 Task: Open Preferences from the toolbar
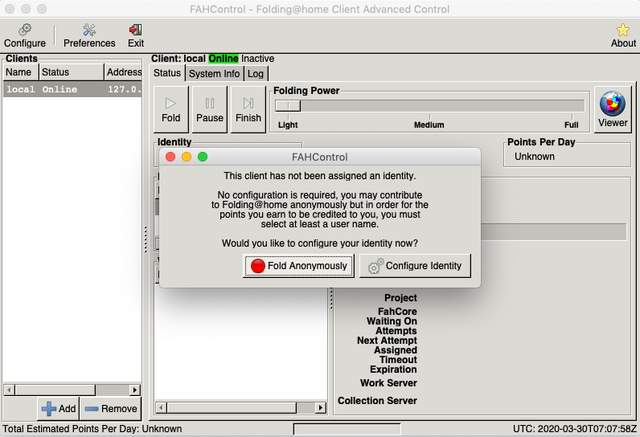click(x=89, y=35)
